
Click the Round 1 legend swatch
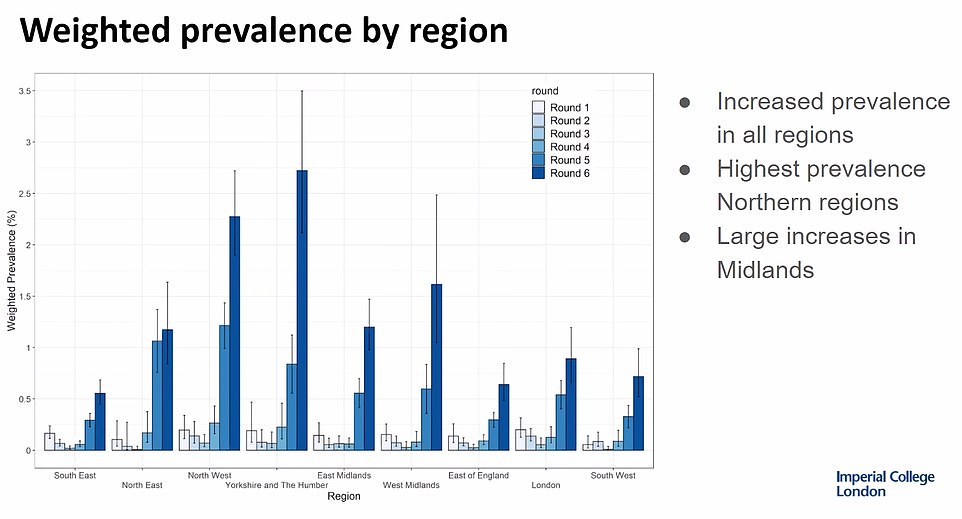coord(539,108)
